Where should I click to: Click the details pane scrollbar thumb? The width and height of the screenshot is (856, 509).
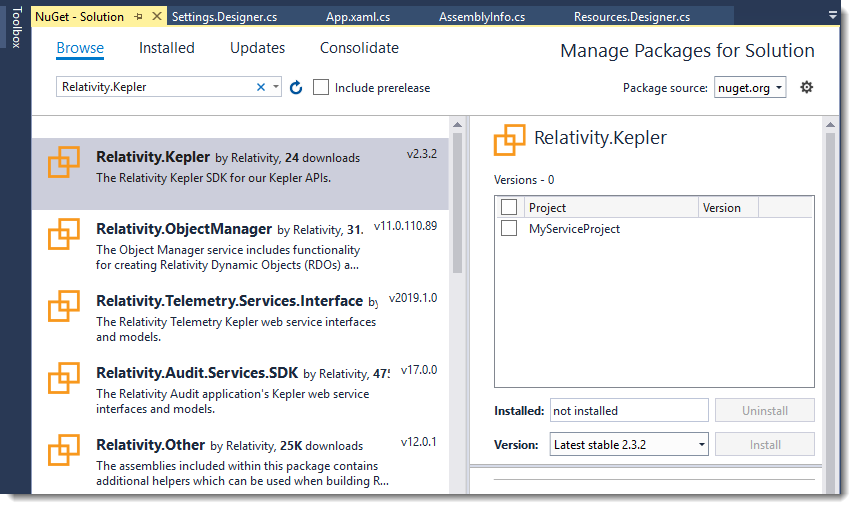(830, 311)
